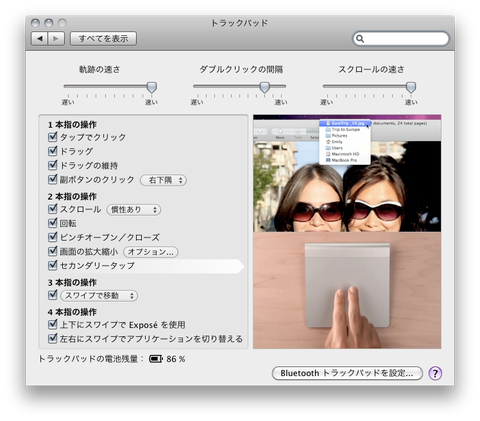Click the 4 本指の操作 heading
480x421 pixels.
tap(72, 312)
